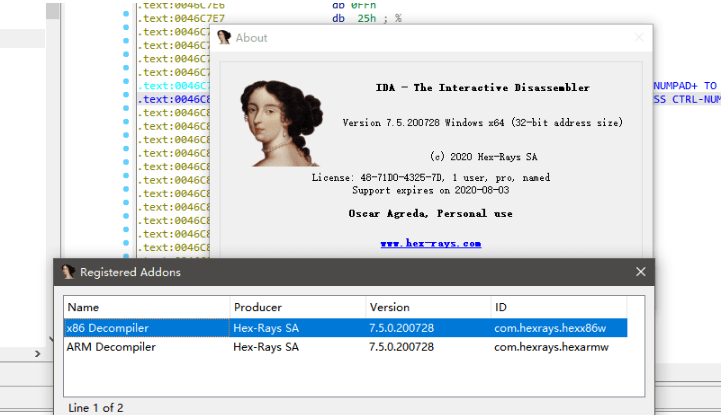Click the Oscar Agreda, Personal use text
This screenshot has width=723, height=415.
431,213
